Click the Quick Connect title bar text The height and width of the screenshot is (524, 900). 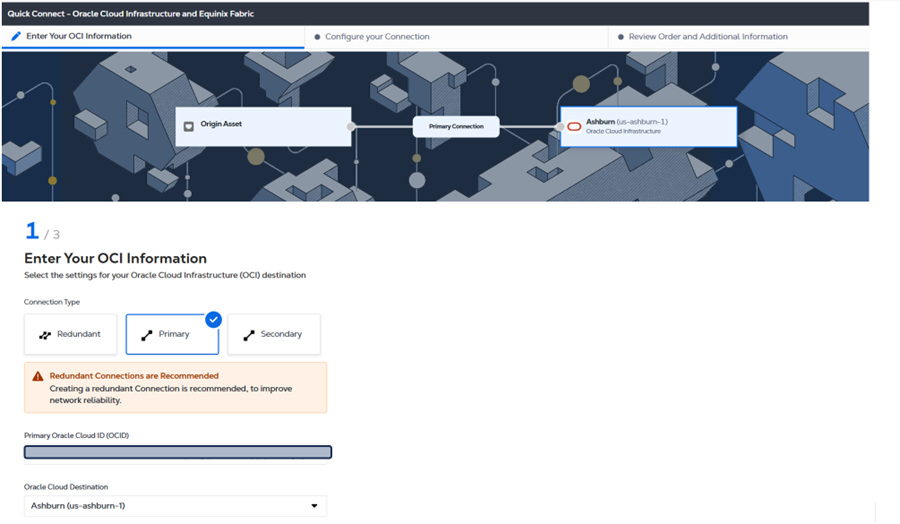coord(130,13)
